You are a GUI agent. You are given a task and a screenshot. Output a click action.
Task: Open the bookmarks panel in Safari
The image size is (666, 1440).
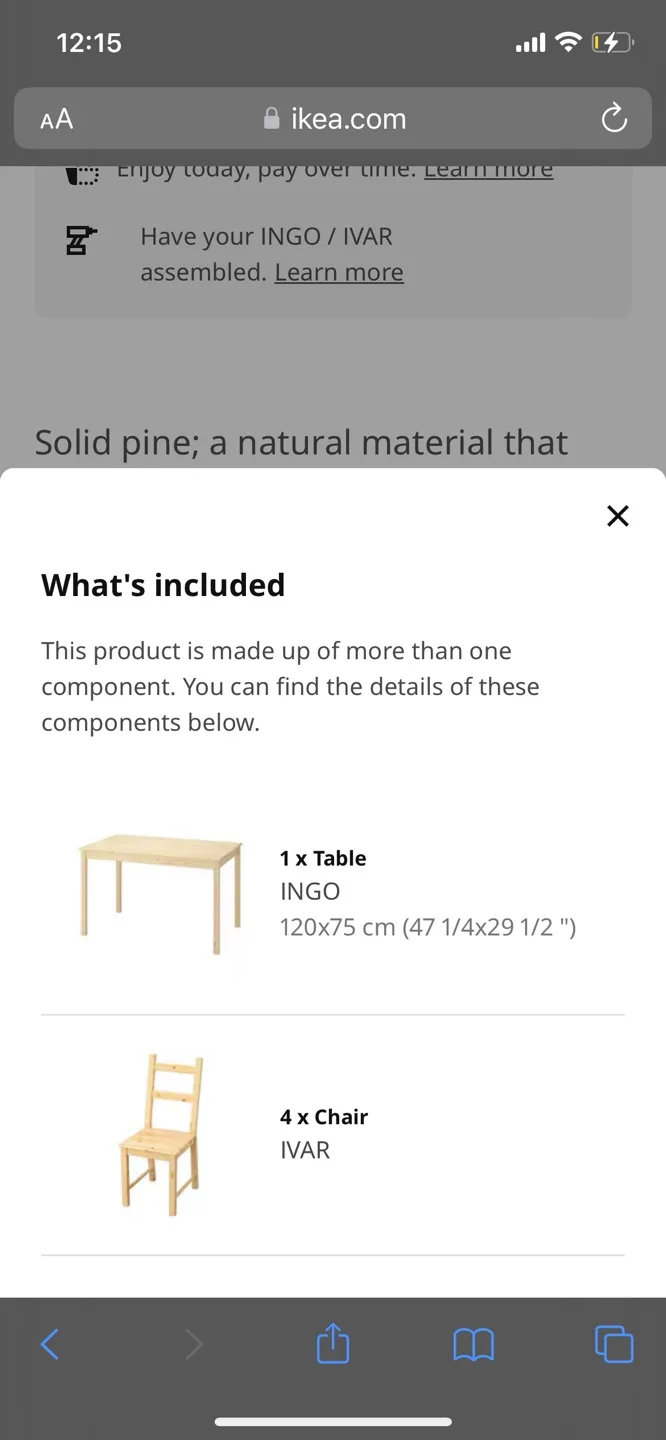tap(472, 1344)
